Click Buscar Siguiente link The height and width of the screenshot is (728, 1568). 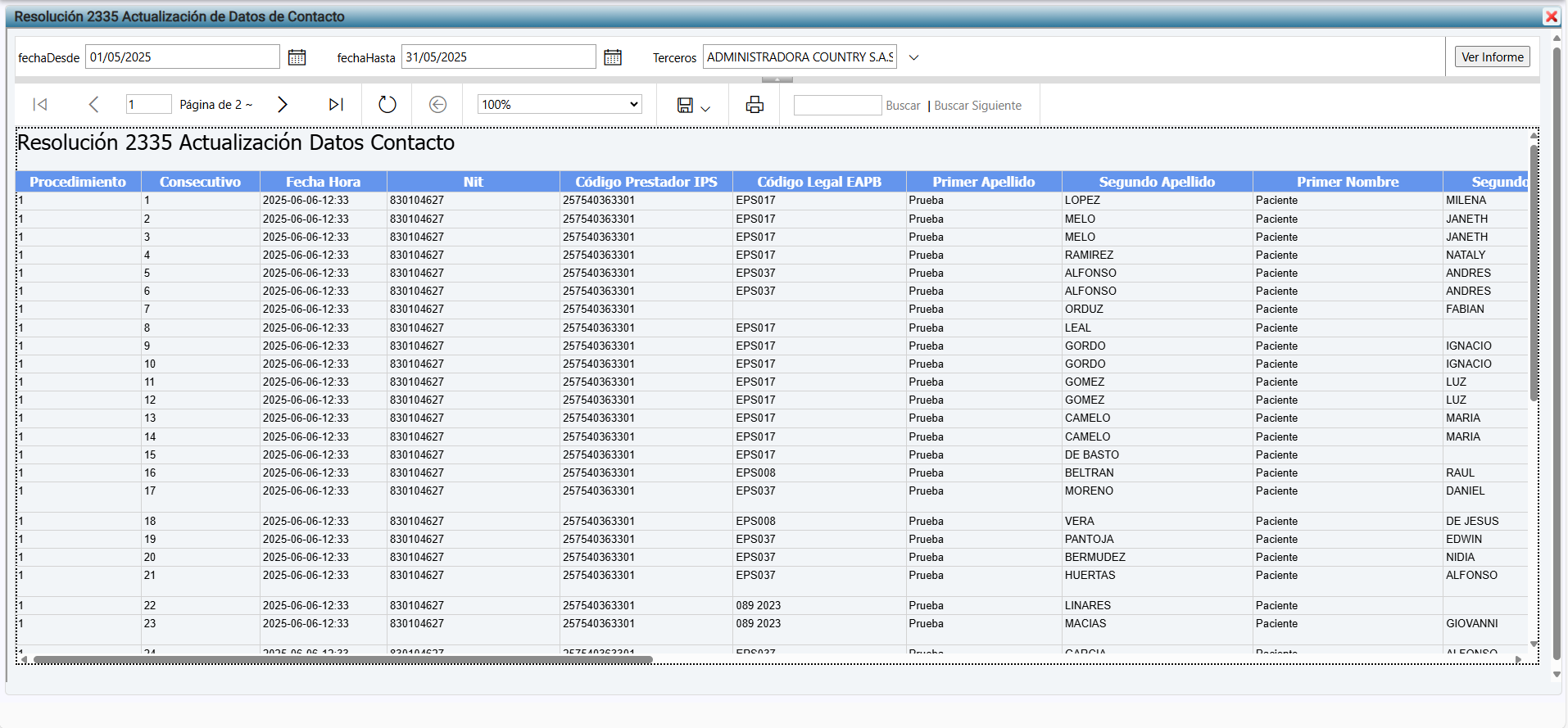[977, 106]
